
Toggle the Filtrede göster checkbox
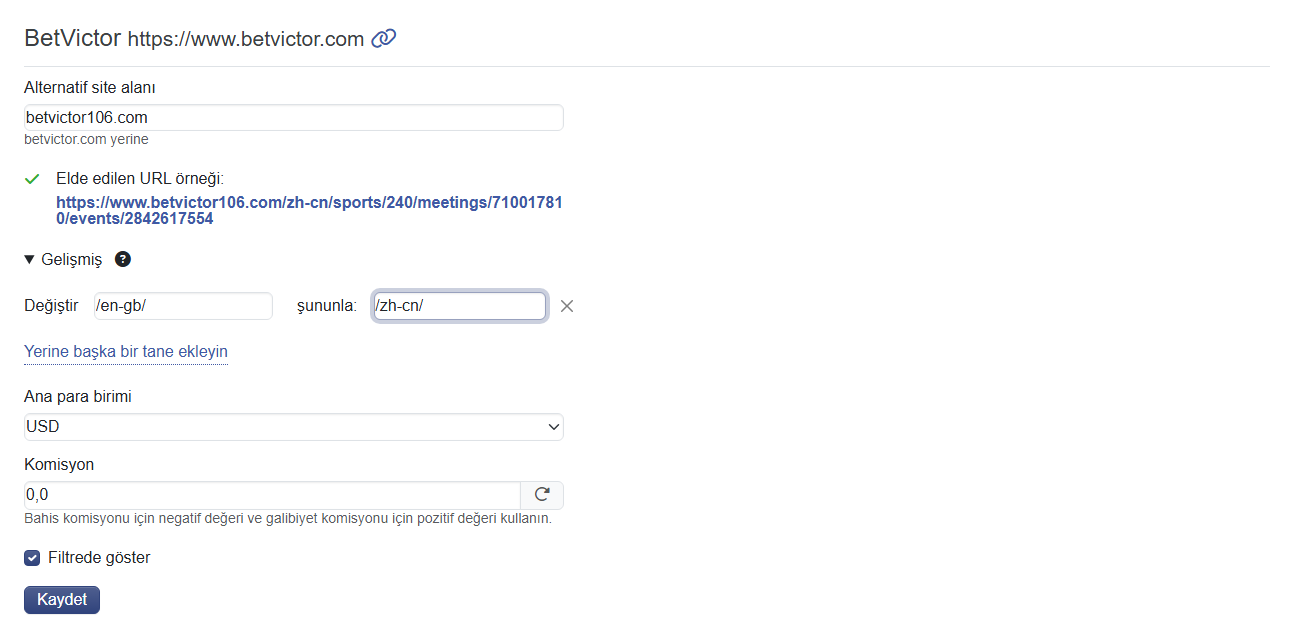pos(32,558)
